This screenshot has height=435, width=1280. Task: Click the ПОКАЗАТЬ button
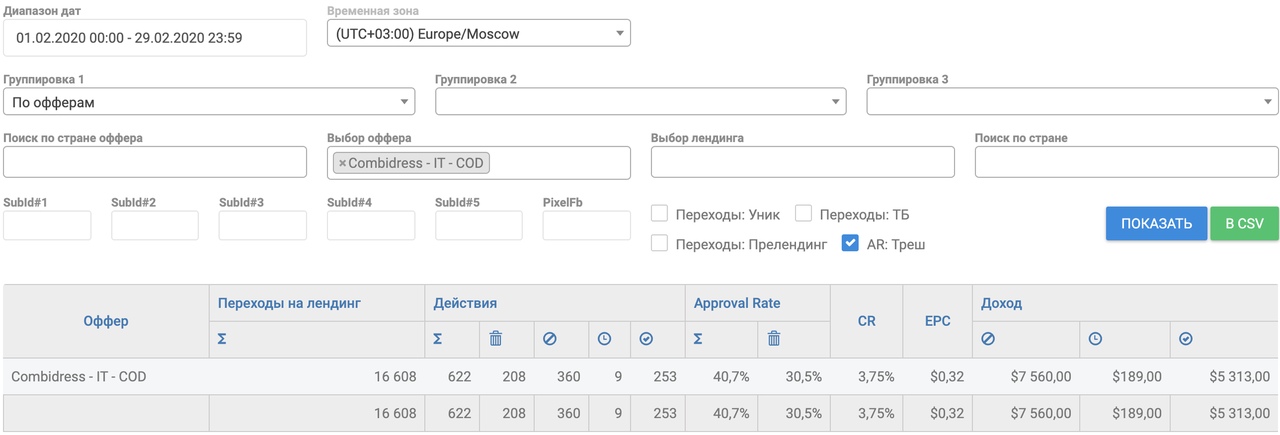(1156, 224)
